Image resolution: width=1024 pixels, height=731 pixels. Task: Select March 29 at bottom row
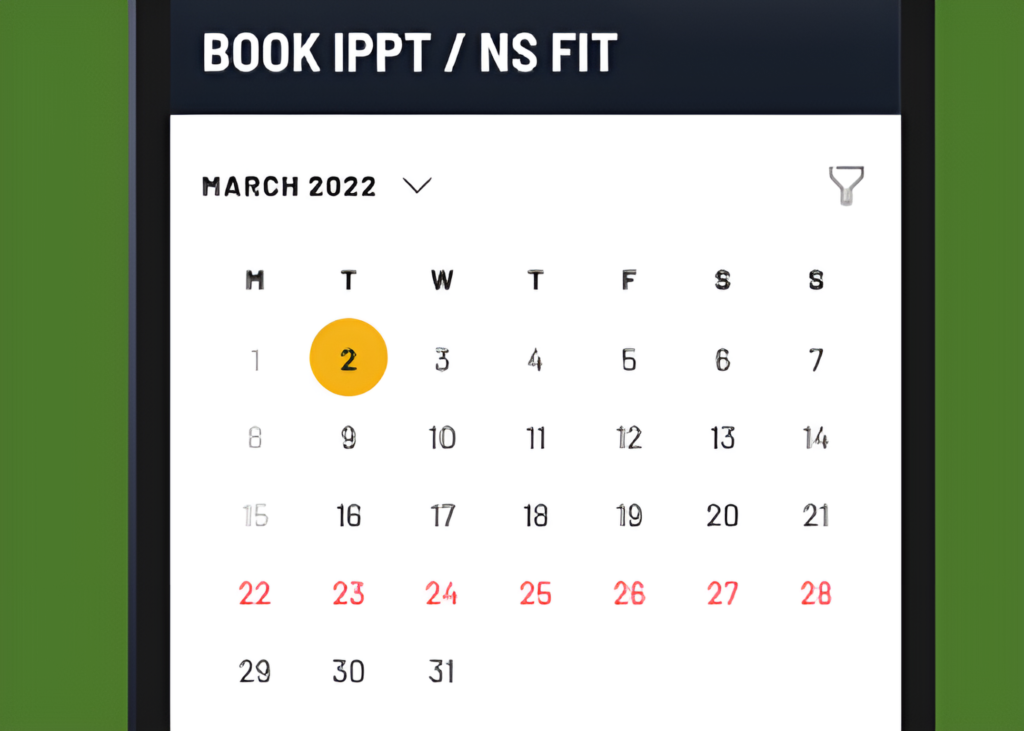click(255, 671)
